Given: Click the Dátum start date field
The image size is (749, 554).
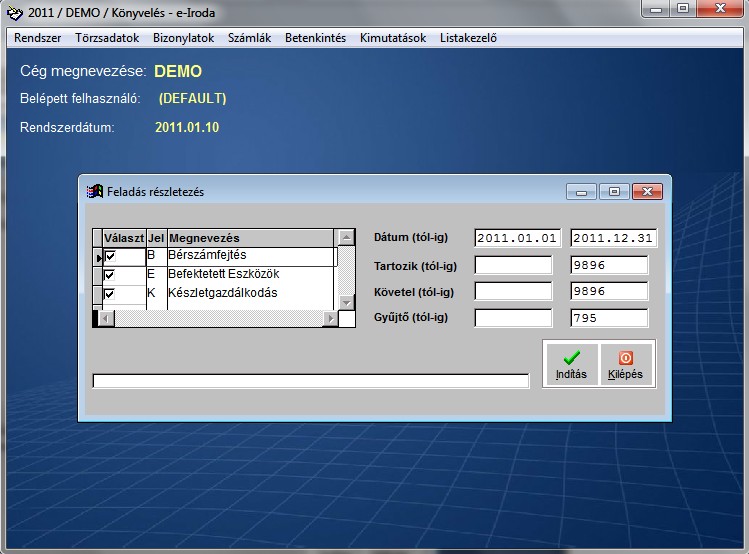Looking at the screenshot, I should tap(518, 238).
